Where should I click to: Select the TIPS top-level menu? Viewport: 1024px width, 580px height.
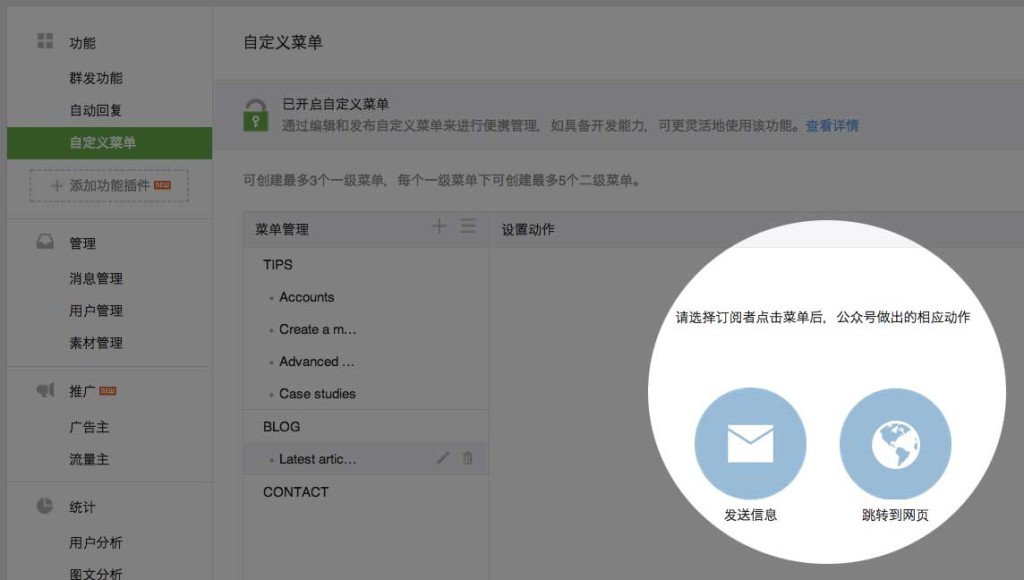(278, 265)
